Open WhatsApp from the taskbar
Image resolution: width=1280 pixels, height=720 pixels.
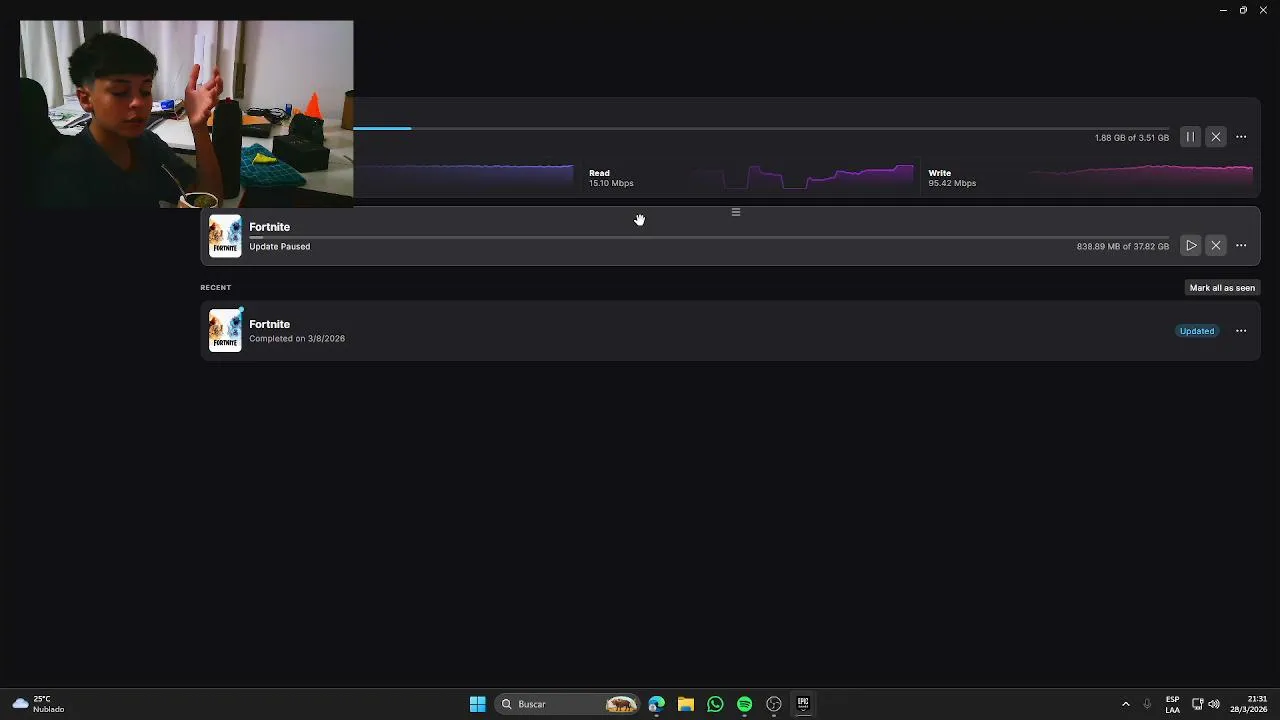tap(715, 704)
